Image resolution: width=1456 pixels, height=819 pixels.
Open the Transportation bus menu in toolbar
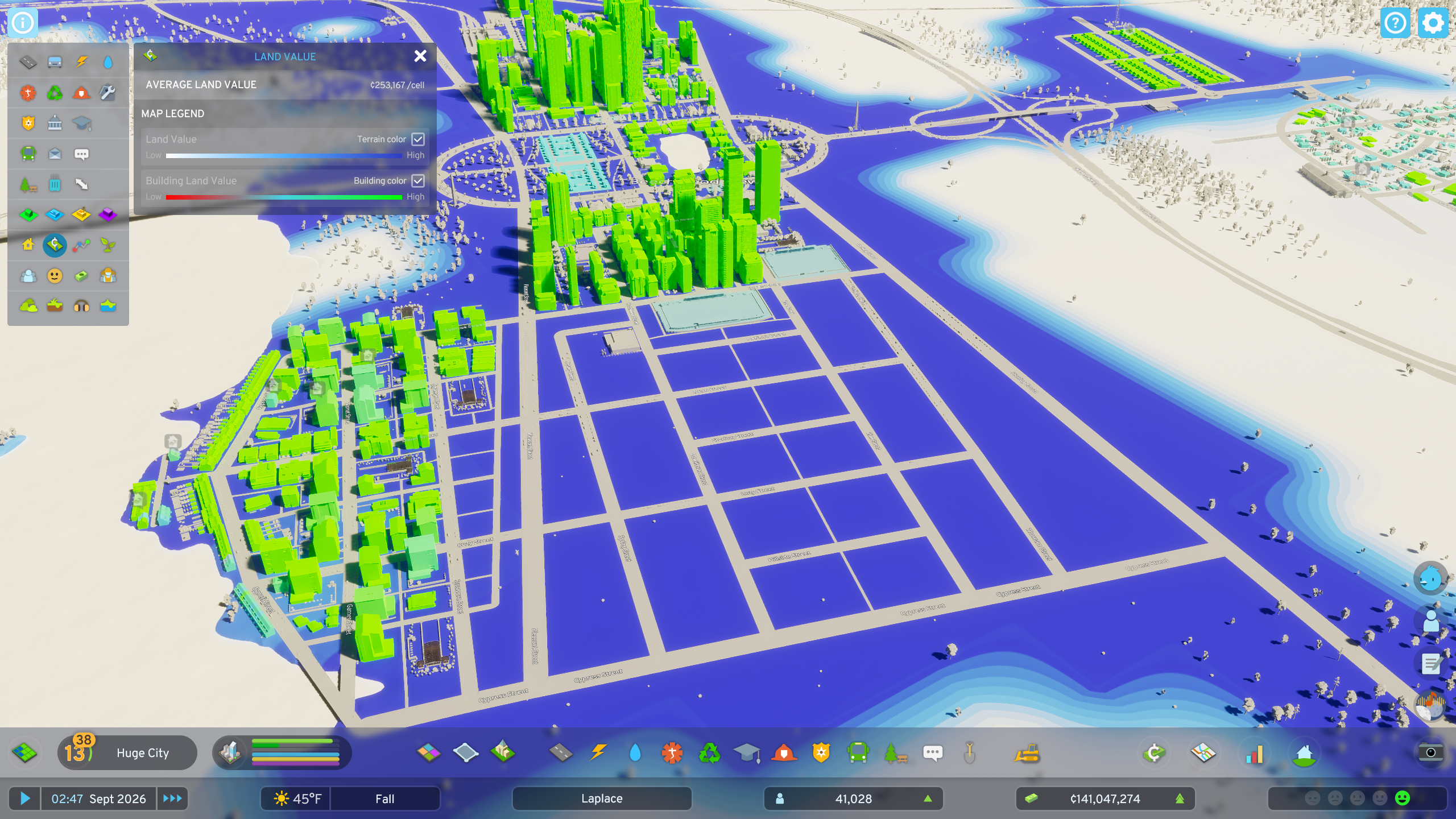tap(858, 753)
